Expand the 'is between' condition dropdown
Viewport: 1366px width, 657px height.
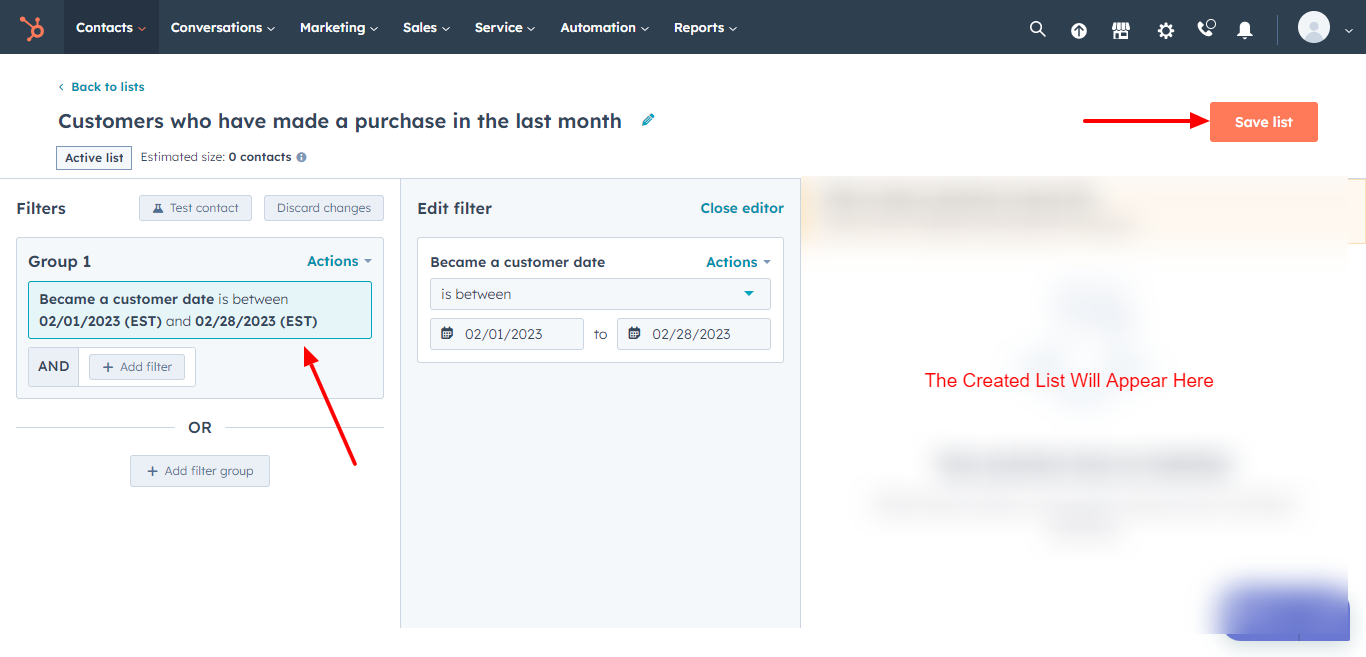pyautogui.click(x=599, y=294)
